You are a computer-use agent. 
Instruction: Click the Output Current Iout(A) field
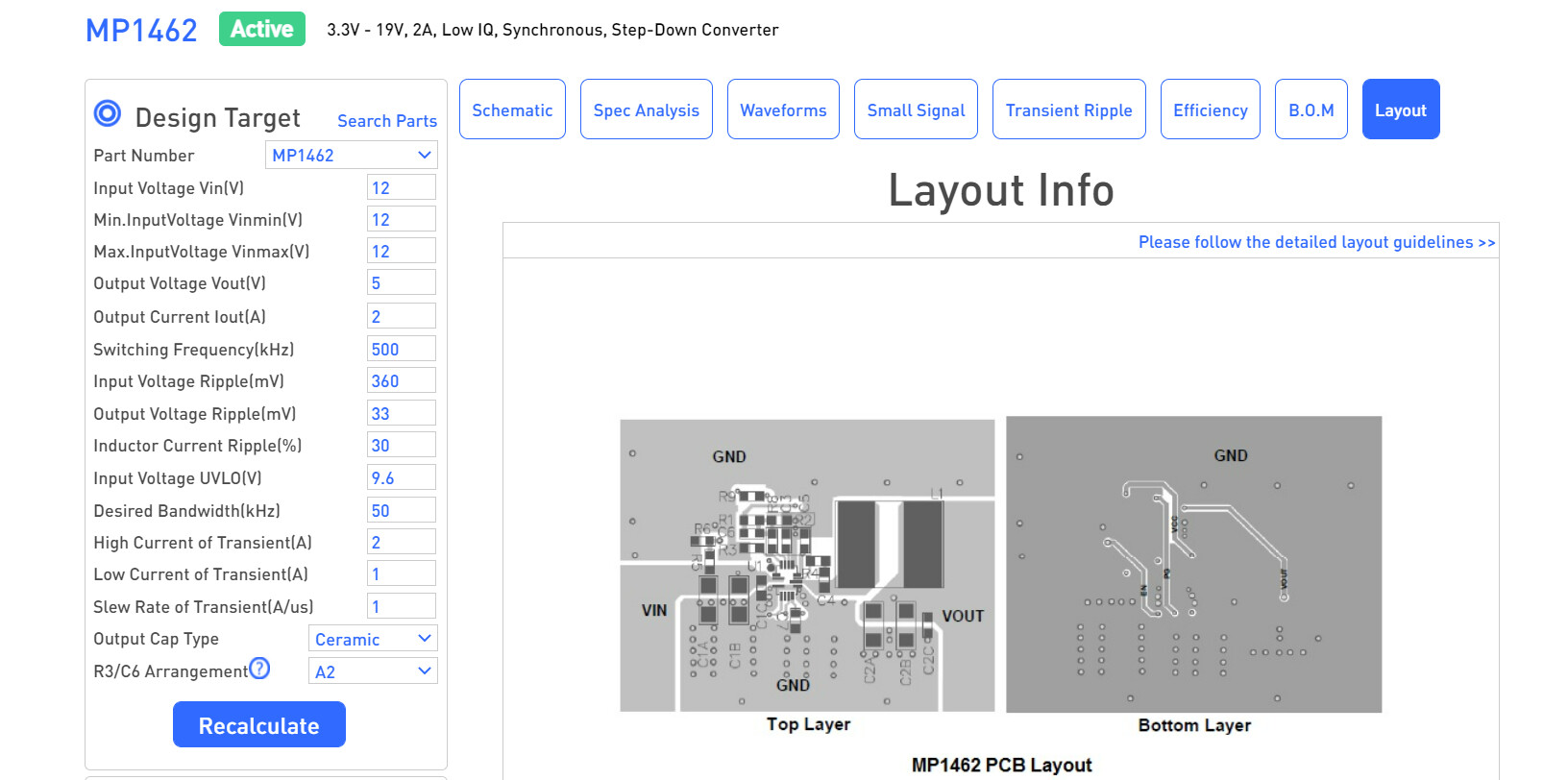(402, 316)
